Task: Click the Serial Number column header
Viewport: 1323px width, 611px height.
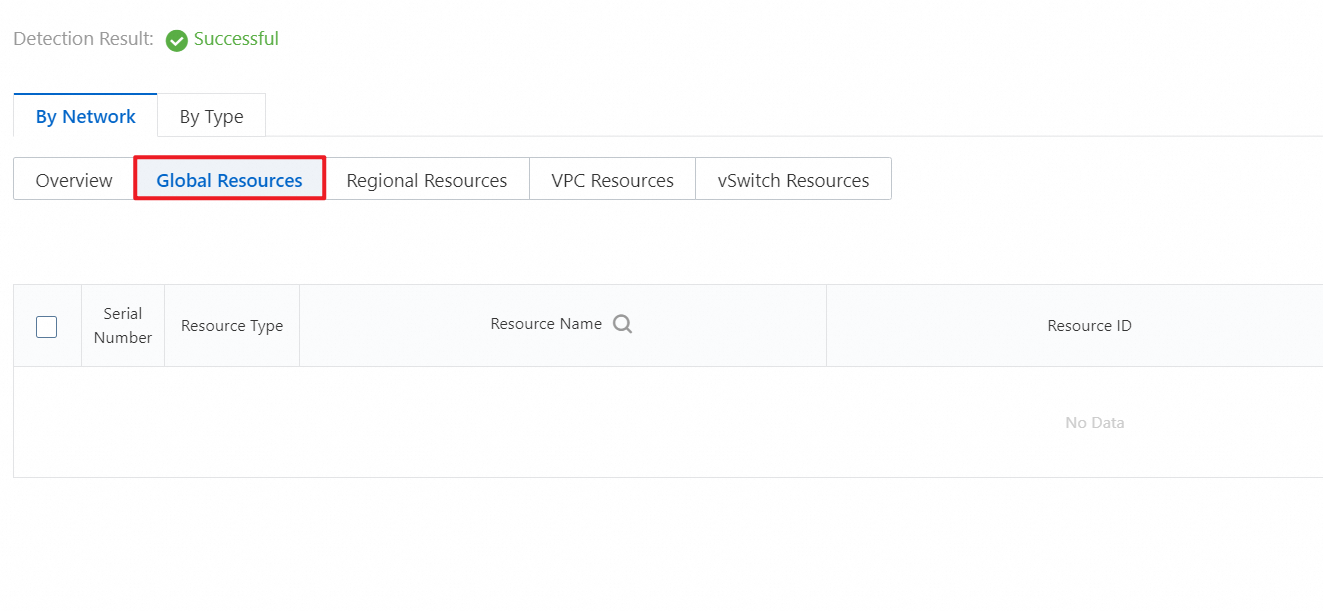Action: [x=123, y=326]
